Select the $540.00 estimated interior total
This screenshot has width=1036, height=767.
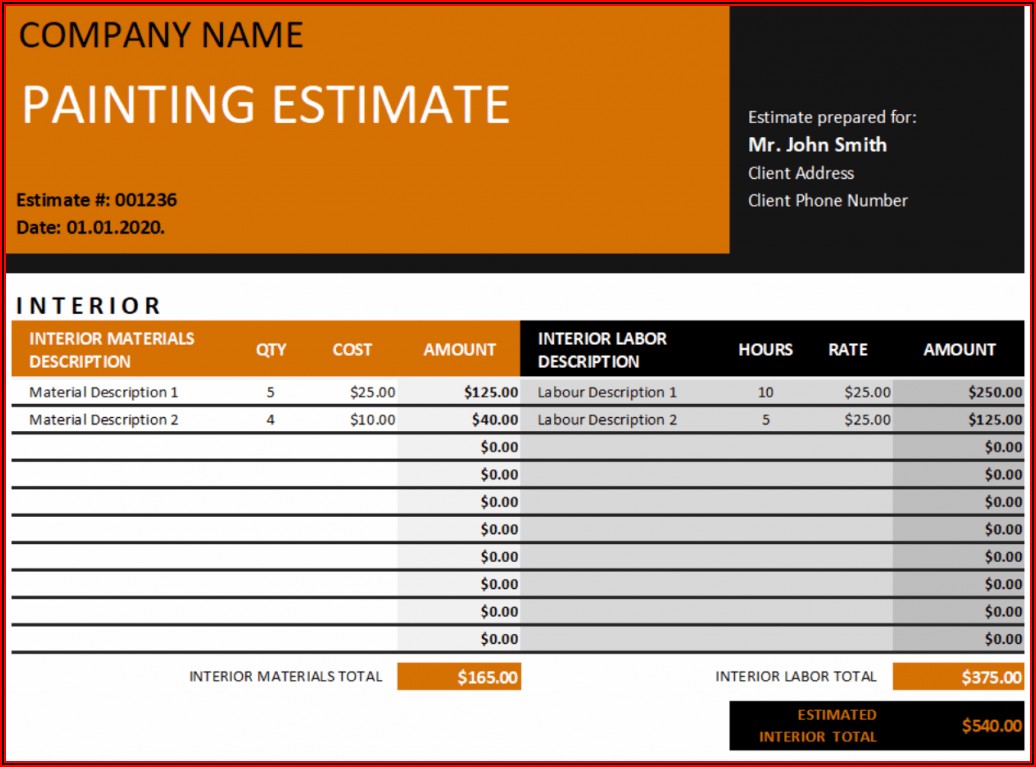[991, 726]
